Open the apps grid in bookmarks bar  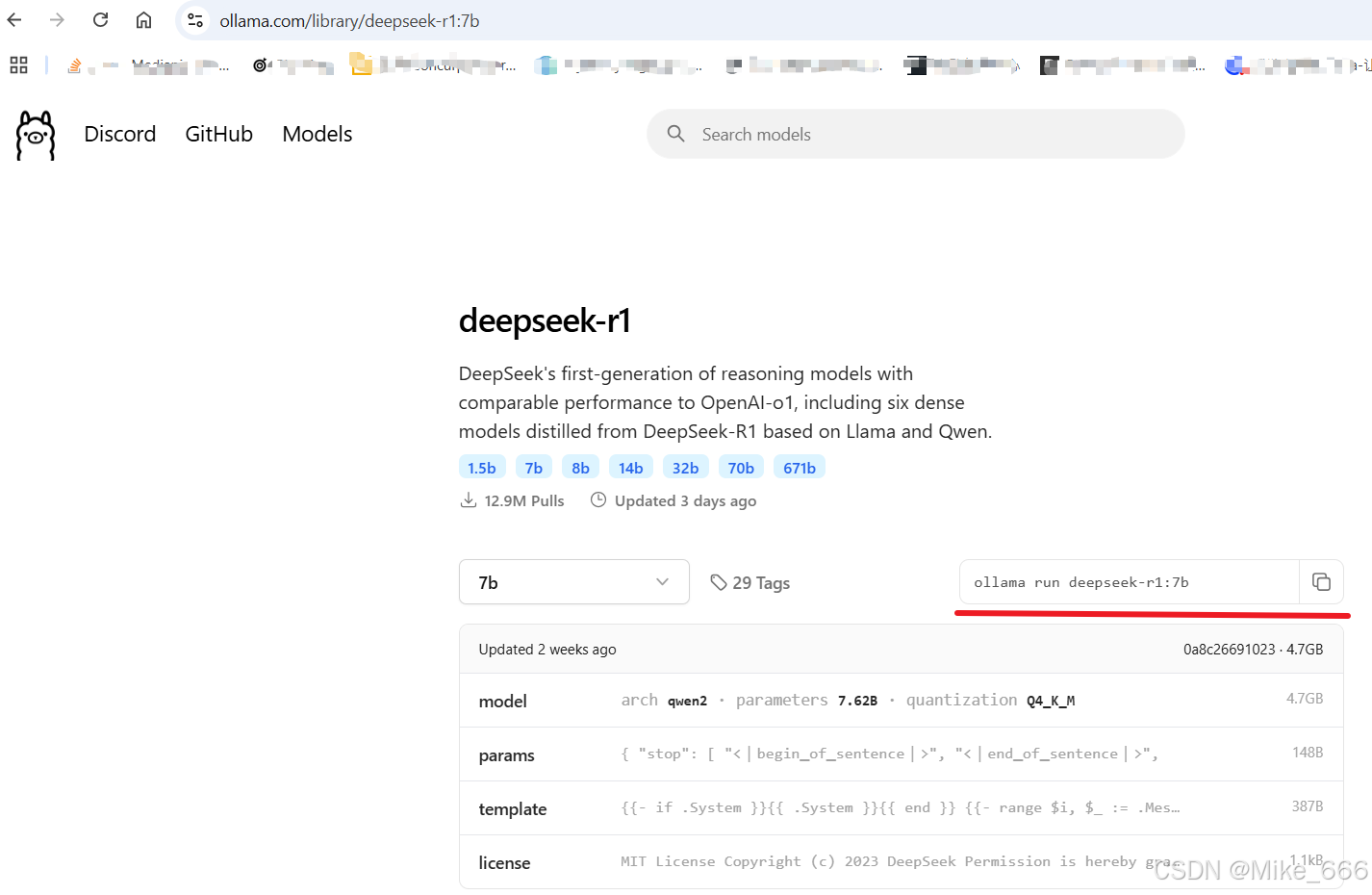(x=18, y=65)
